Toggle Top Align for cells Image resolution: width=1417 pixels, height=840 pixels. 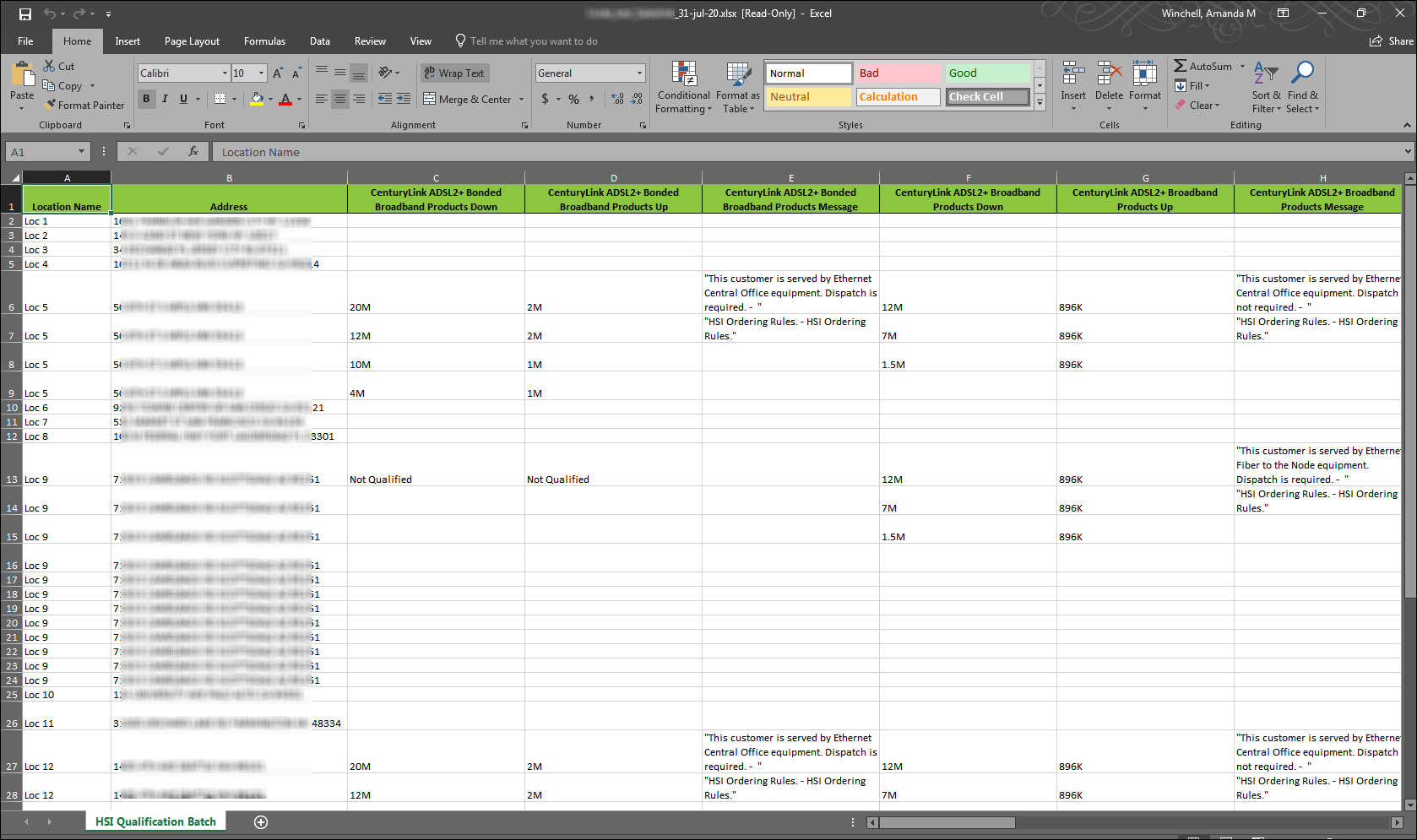pos(322,73)
